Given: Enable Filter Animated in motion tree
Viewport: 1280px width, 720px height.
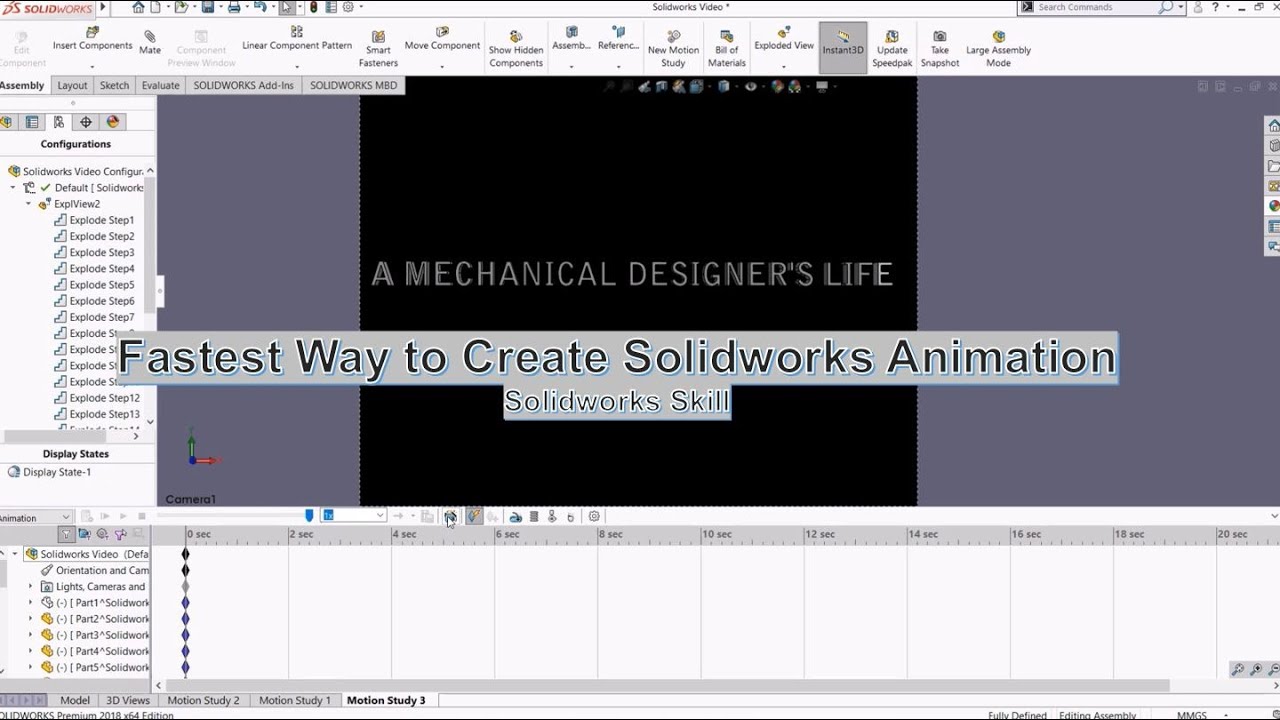Looking at the screenshot, I should 84,535.
